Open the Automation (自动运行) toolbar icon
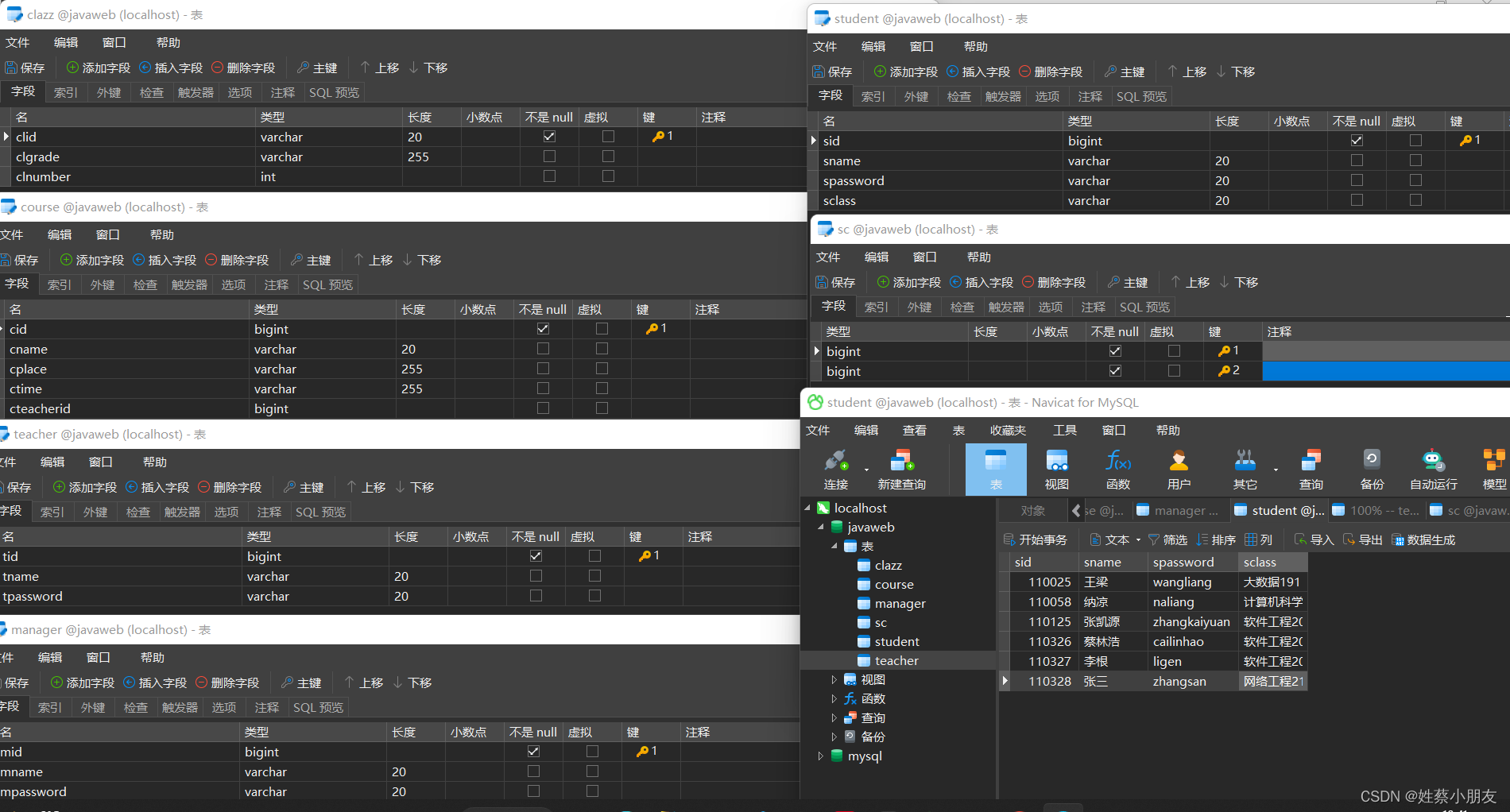 coord(1433,469)
